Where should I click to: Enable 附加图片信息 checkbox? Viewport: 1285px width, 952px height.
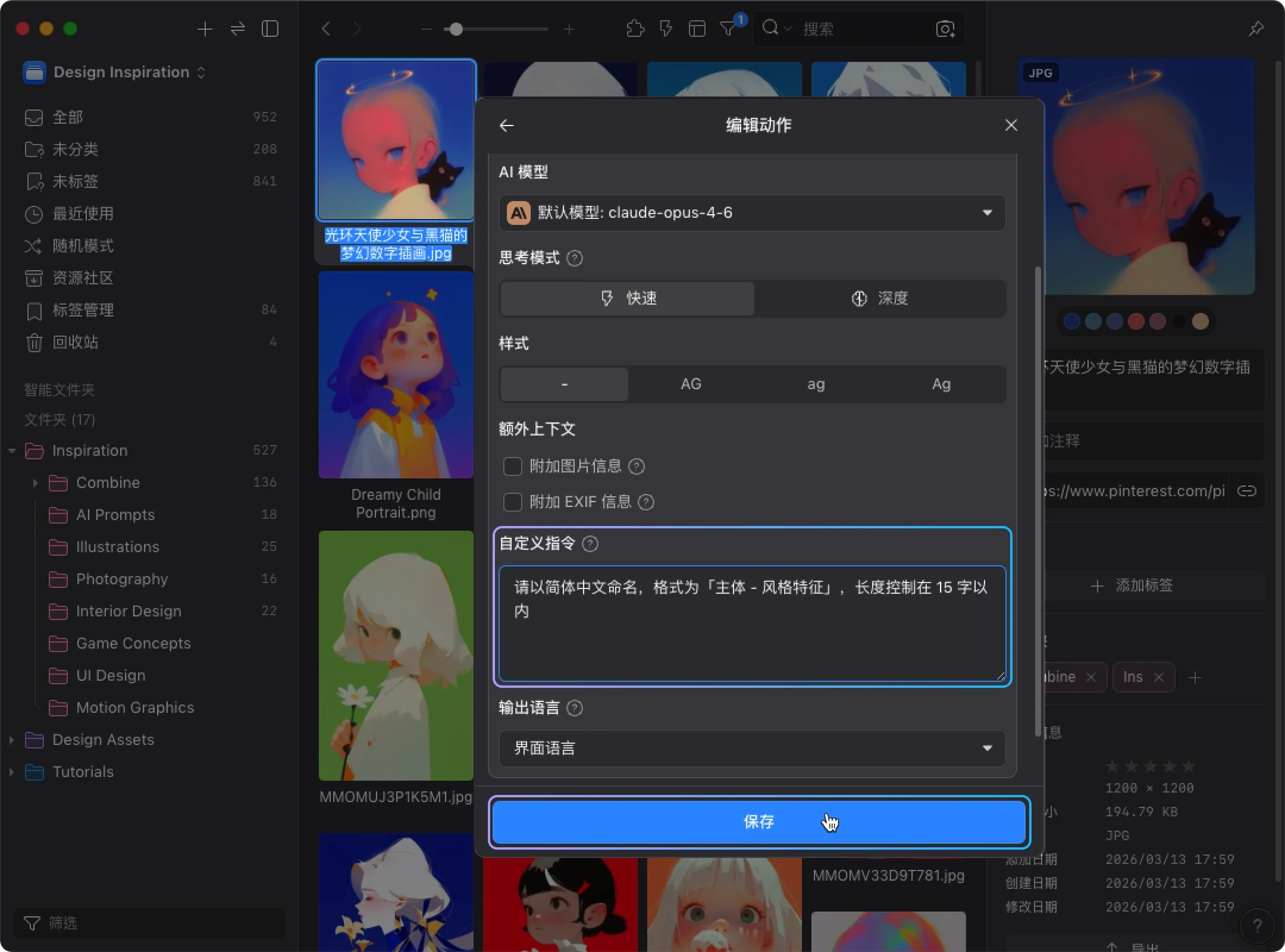(513, 466)
